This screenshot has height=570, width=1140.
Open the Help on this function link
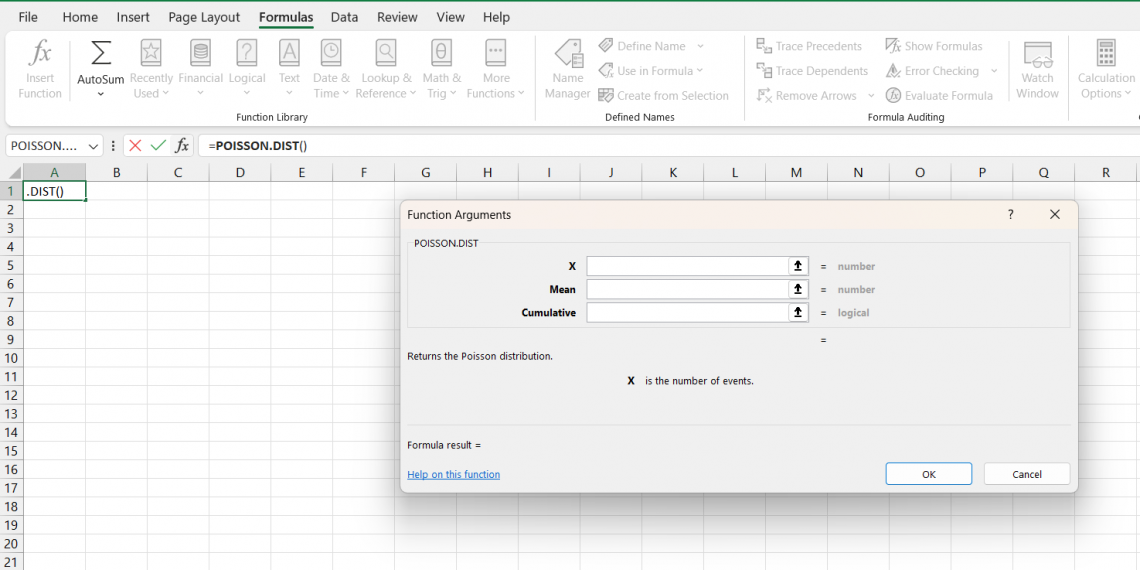click(x=453, y=475)
